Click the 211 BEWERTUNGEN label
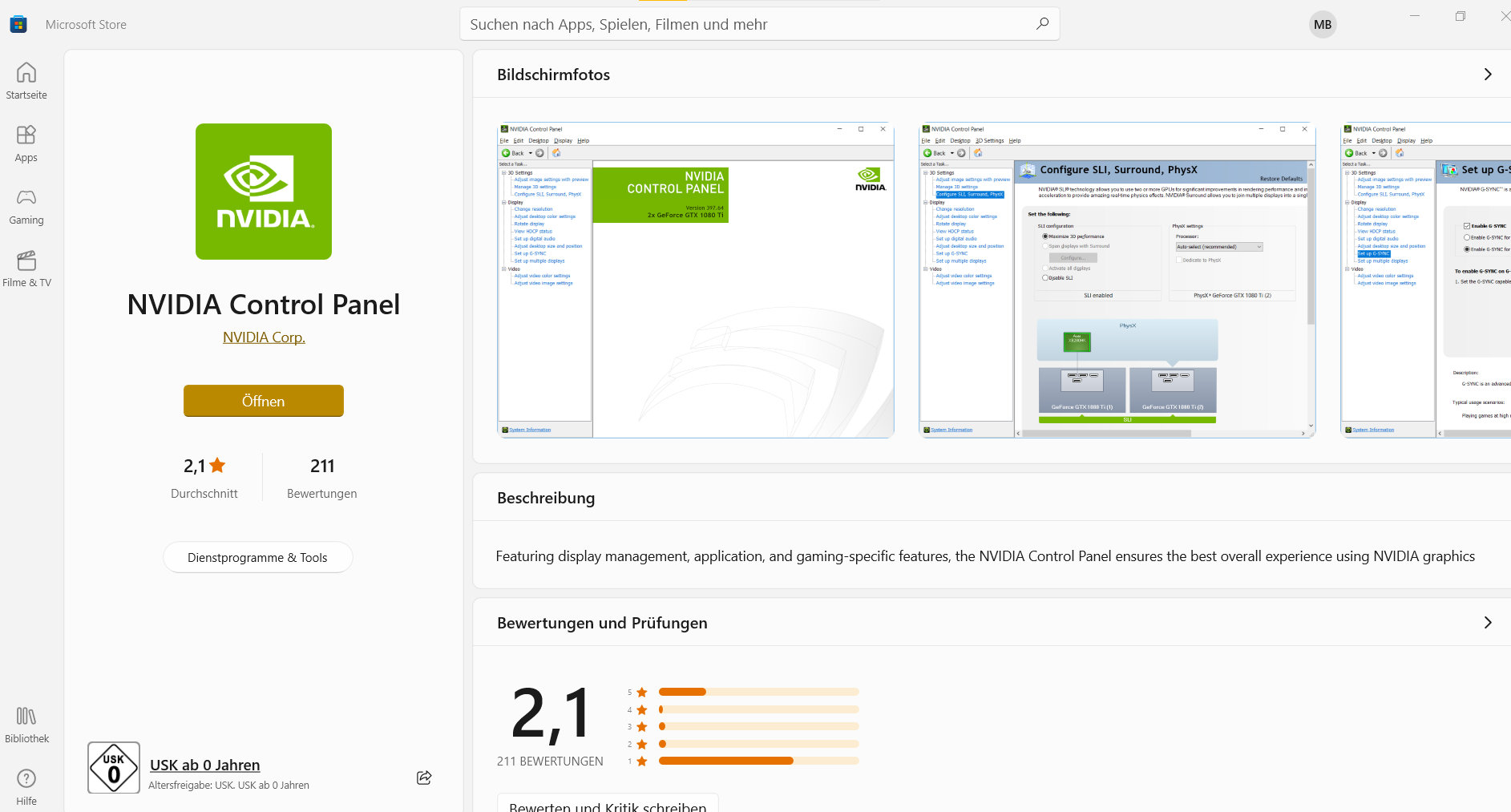The height and width of the screenshot is (812, 1511). coord(550,762)
